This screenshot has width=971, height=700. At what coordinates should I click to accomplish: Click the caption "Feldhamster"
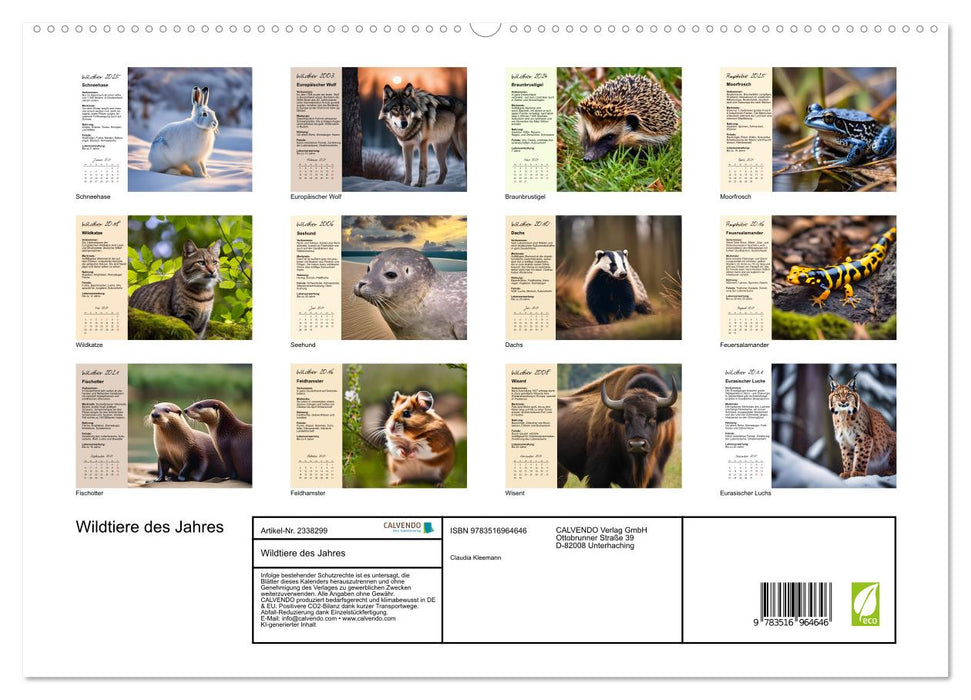pos(308,493)
